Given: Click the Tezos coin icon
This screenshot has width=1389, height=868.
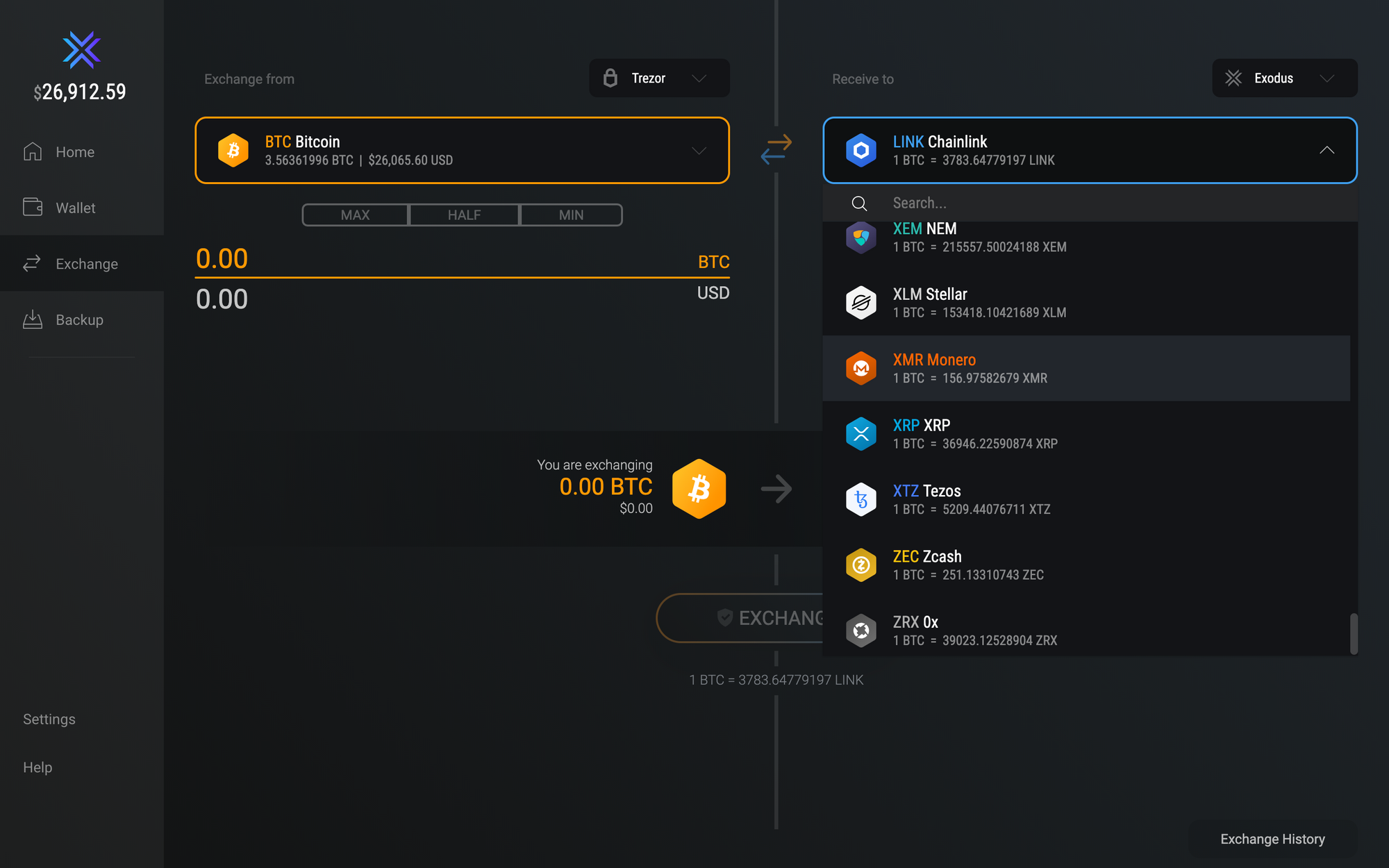Looking at the screenshot, I should [x=861, y=499].
